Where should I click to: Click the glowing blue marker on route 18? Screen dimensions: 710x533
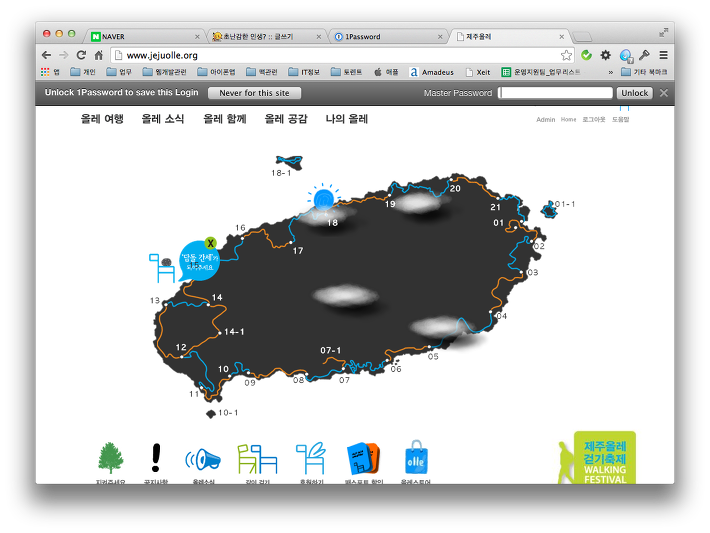coord(324,199)
